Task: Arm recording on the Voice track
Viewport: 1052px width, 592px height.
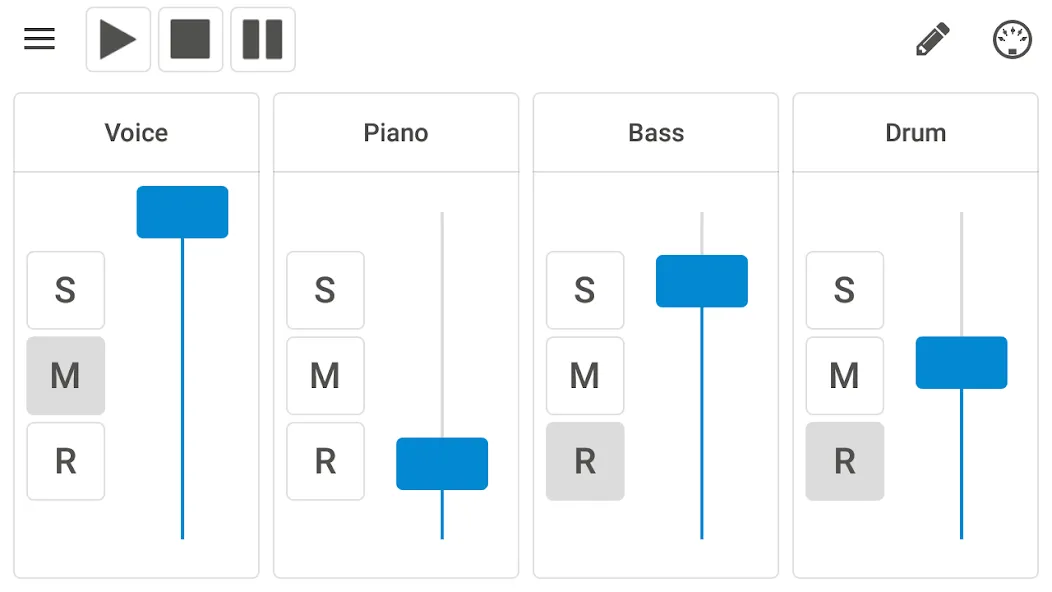Action: point(66,461)
